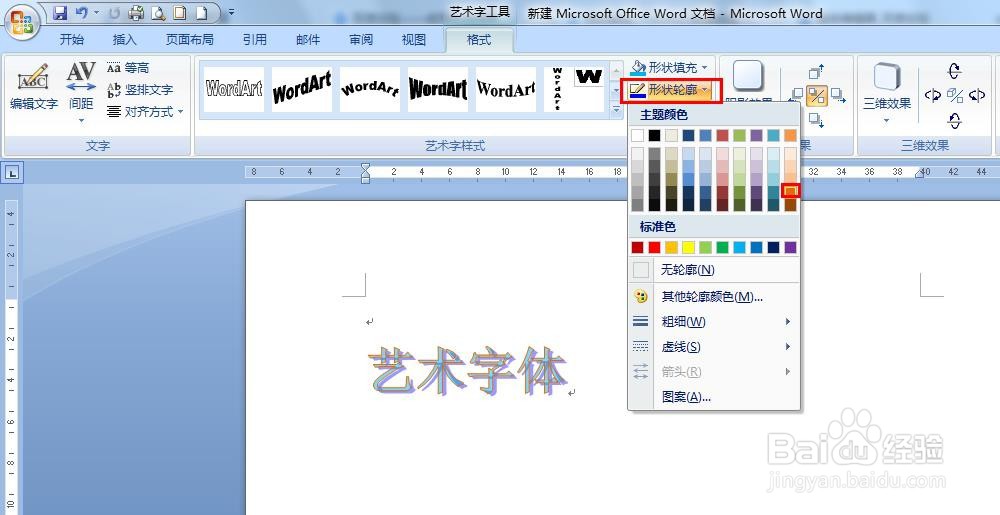Choose 无轮廓 no outline option
Viewport: 1000px width, 515px height.
point(714,270)
